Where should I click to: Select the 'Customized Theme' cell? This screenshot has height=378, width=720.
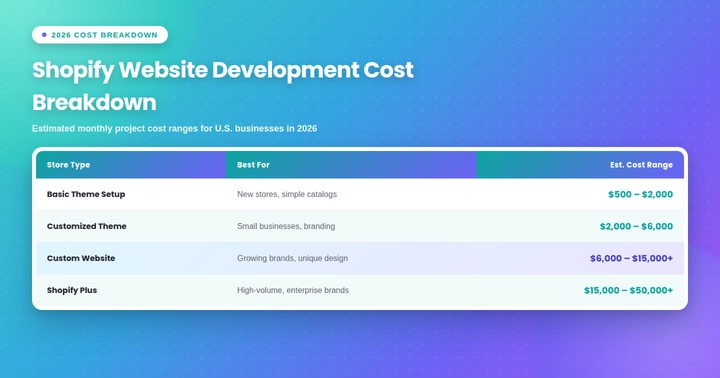point(131,226)
